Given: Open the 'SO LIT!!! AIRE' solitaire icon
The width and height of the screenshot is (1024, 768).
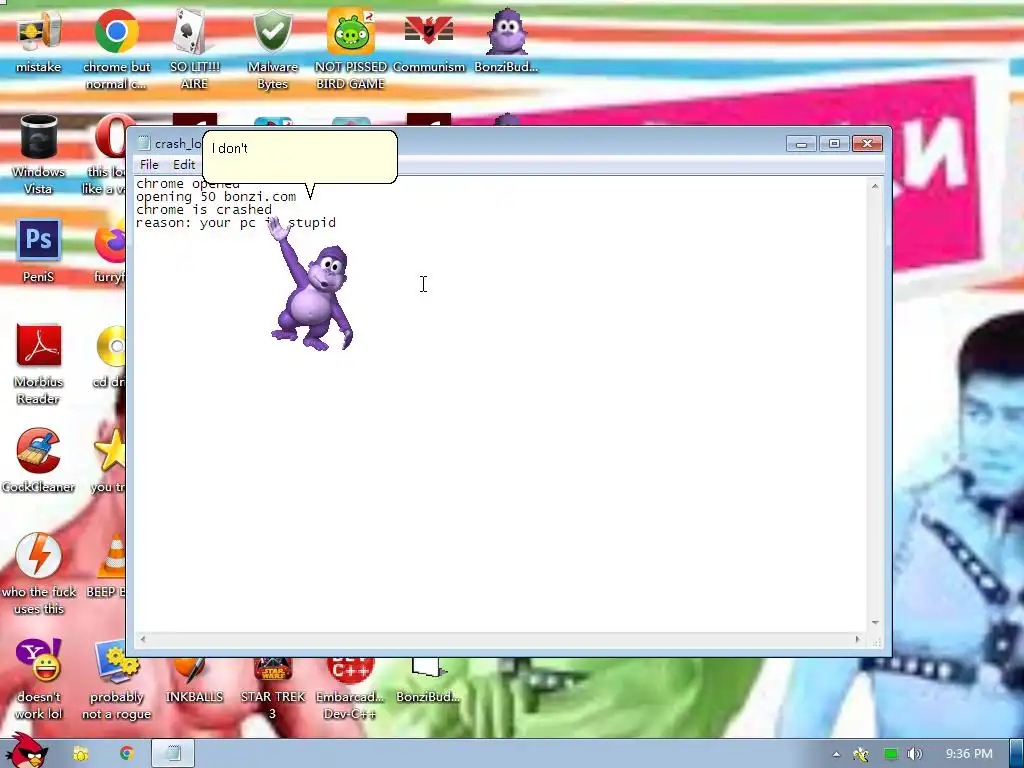Looking at the screenshot, I should click(194, 48).
